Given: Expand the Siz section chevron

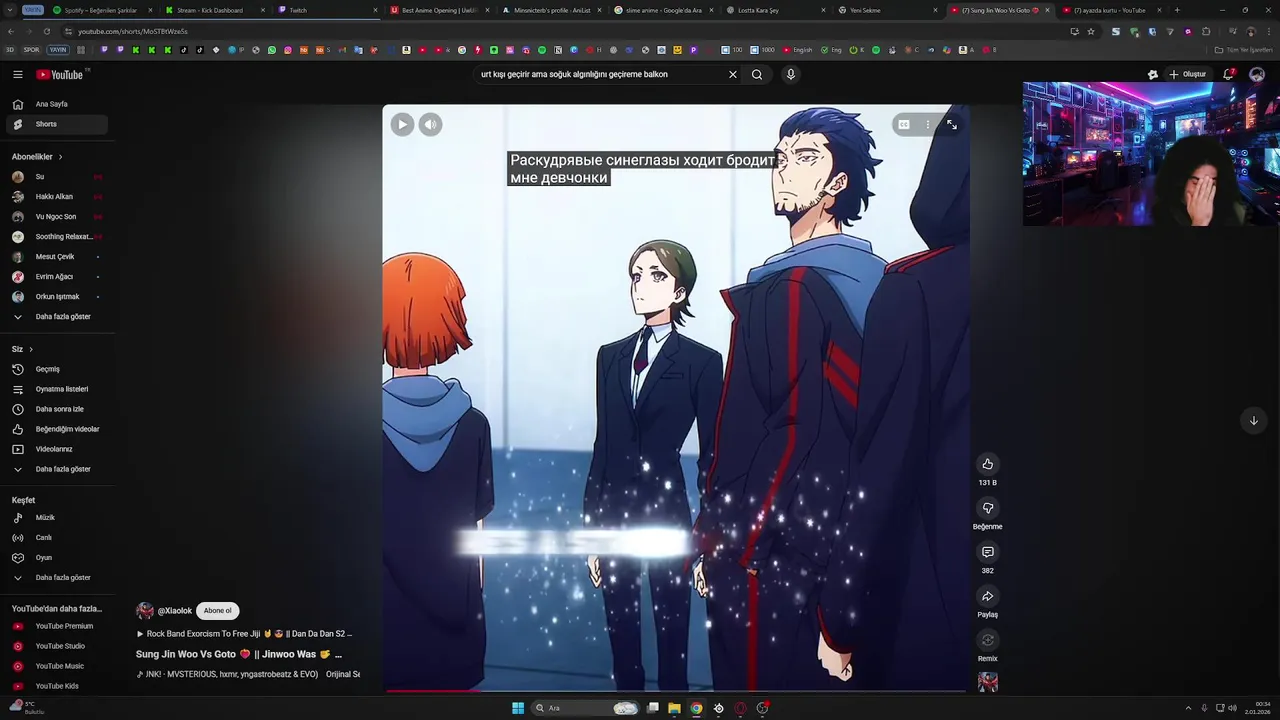Looking at the screenshot, I should tap(31, 349).
